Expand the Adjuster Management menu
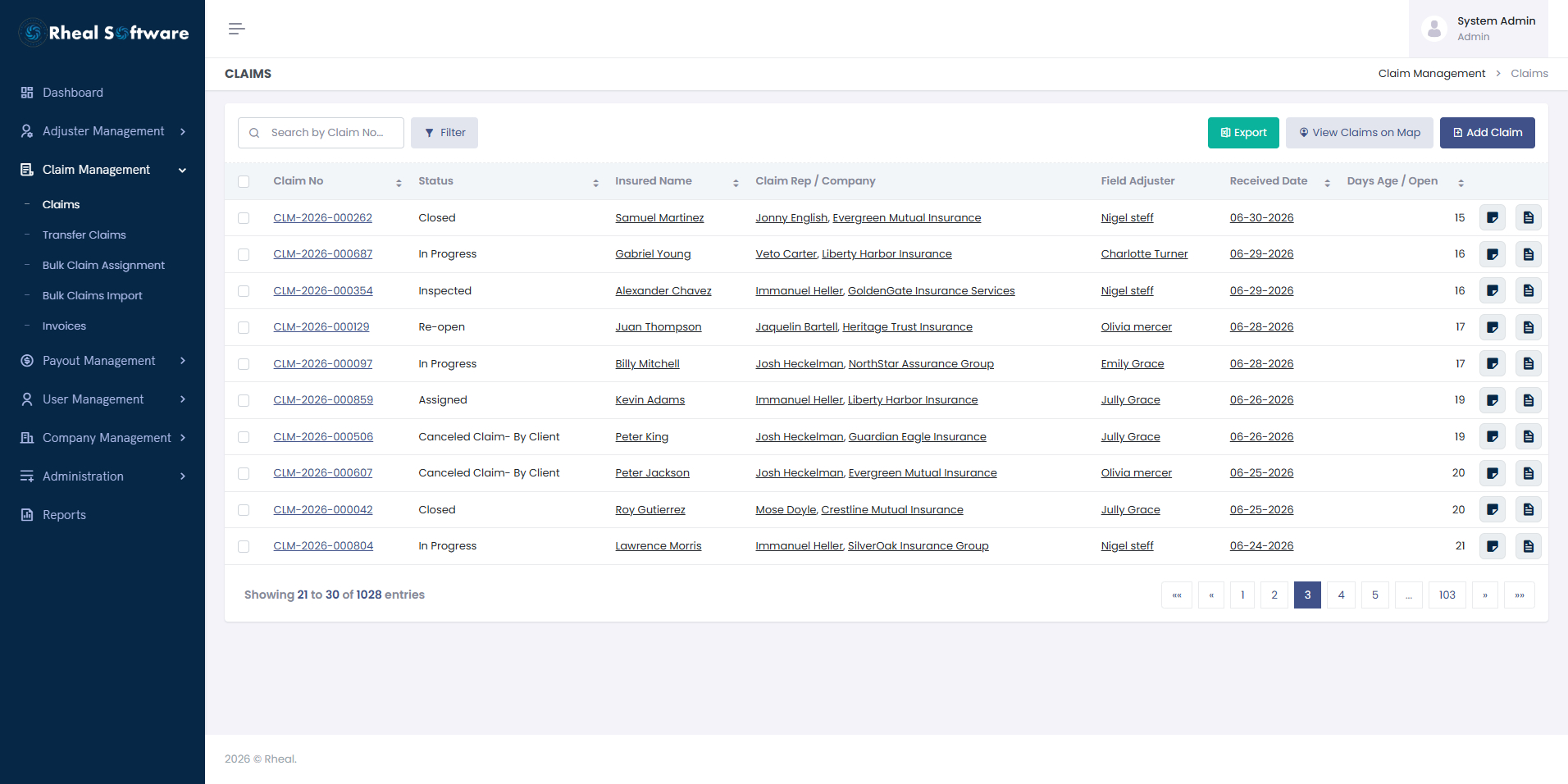This screenshot has width=1568, height=784. (x=103, y=131)
